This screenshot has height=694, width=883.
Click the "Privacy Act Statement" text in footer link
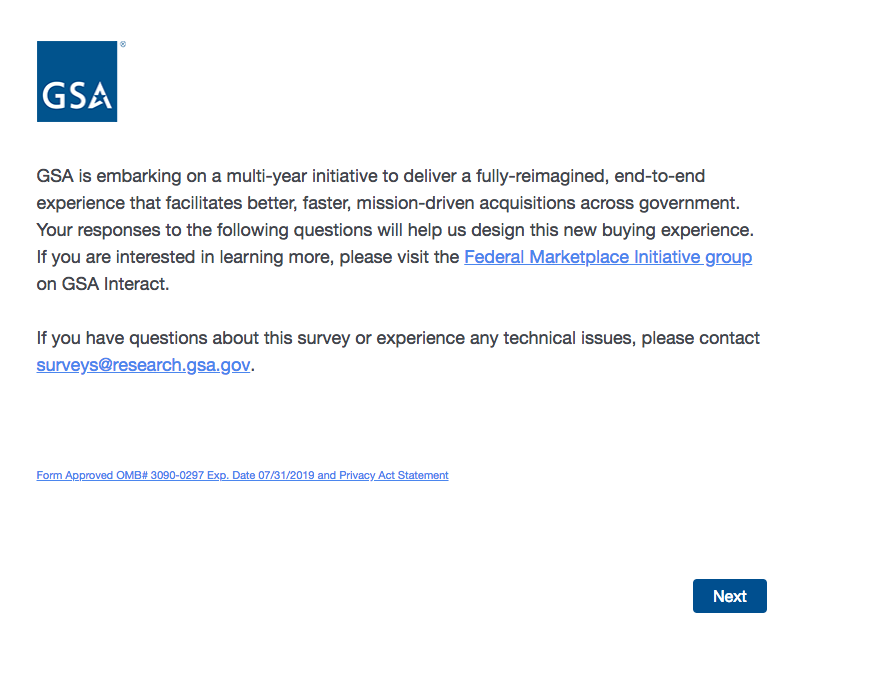click(x=393, y=476)
